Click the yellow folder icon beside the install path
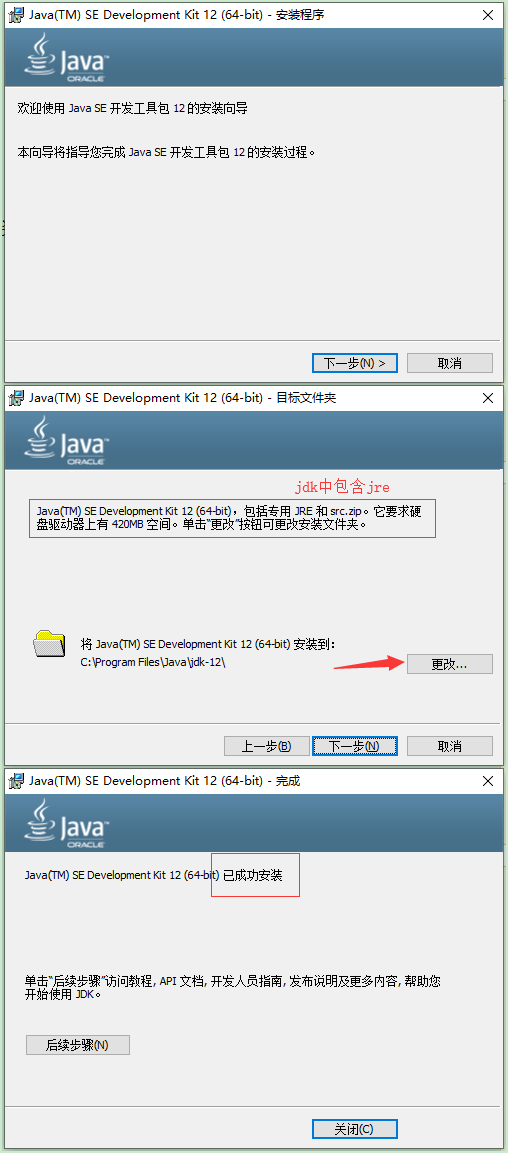The image size is (508, 1154). (49, 643)
